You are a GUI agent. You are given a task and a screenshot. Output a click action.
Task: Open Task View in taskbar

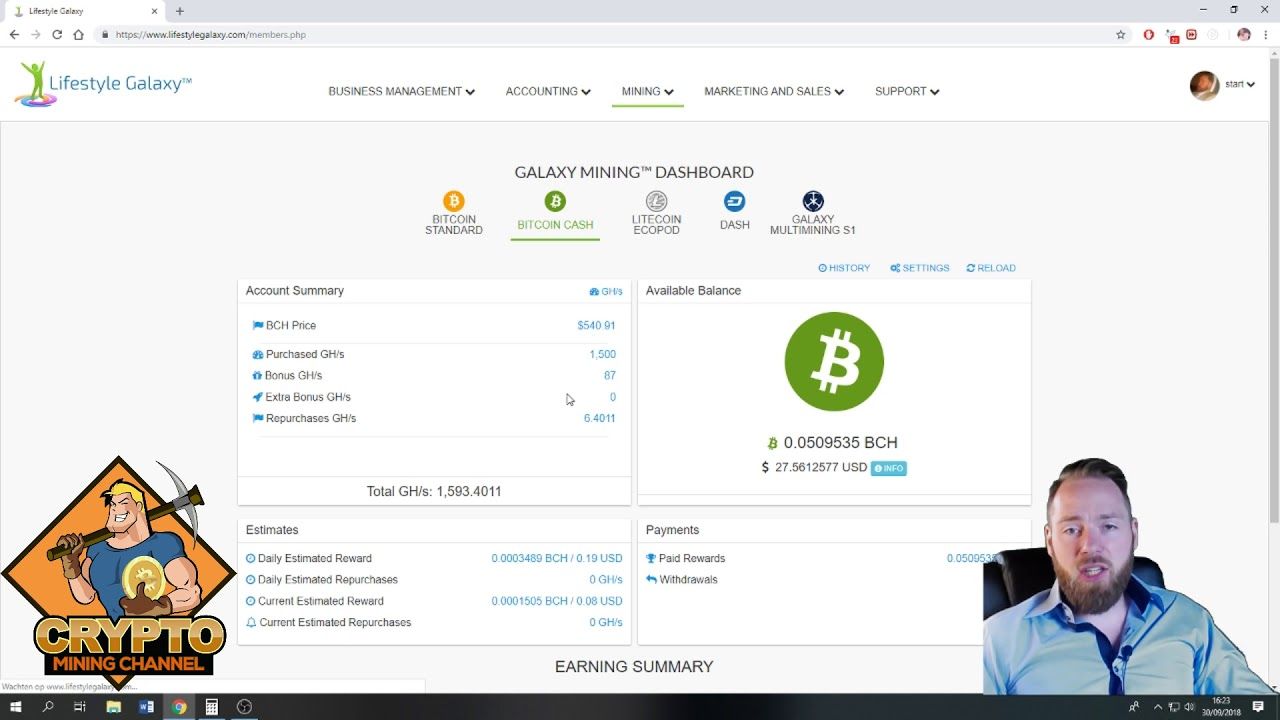(80, 707)
